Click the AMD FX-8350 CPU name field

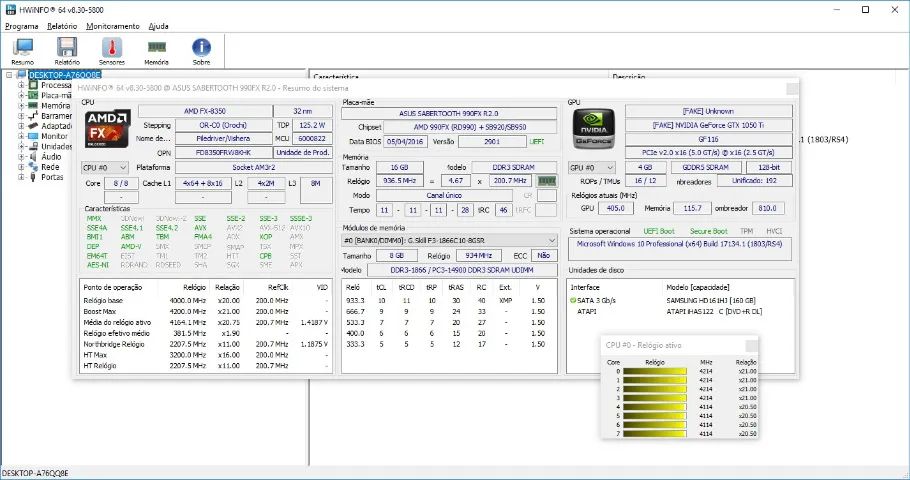pos(205,111)
